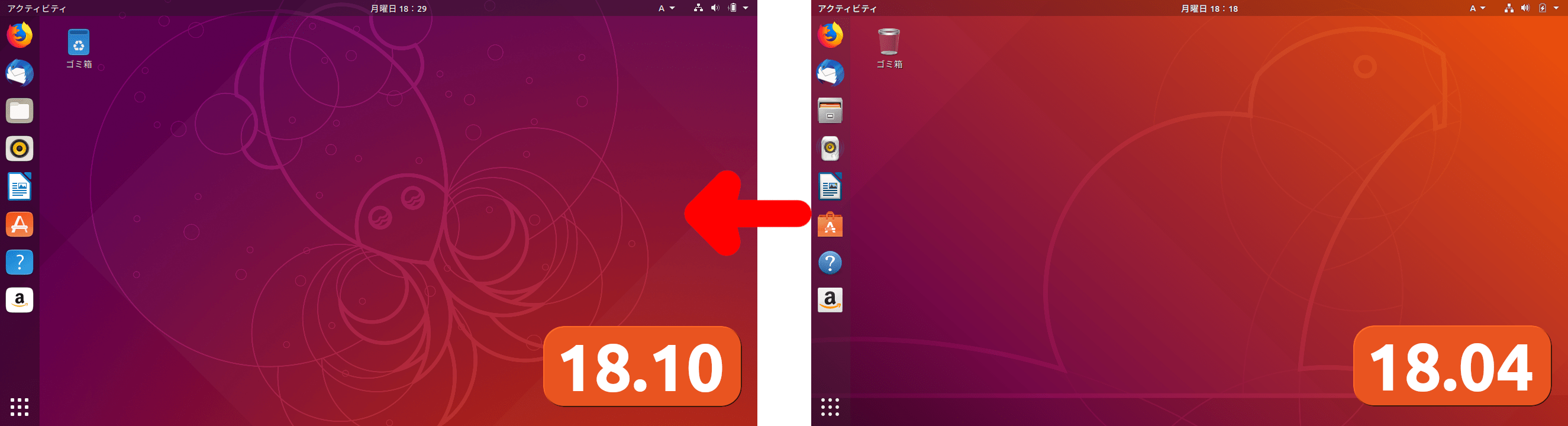This screenshot has width=1568, height=426.
Task: Expand system menu arrow on 18.10 top bar
Action: coord(746,8)
